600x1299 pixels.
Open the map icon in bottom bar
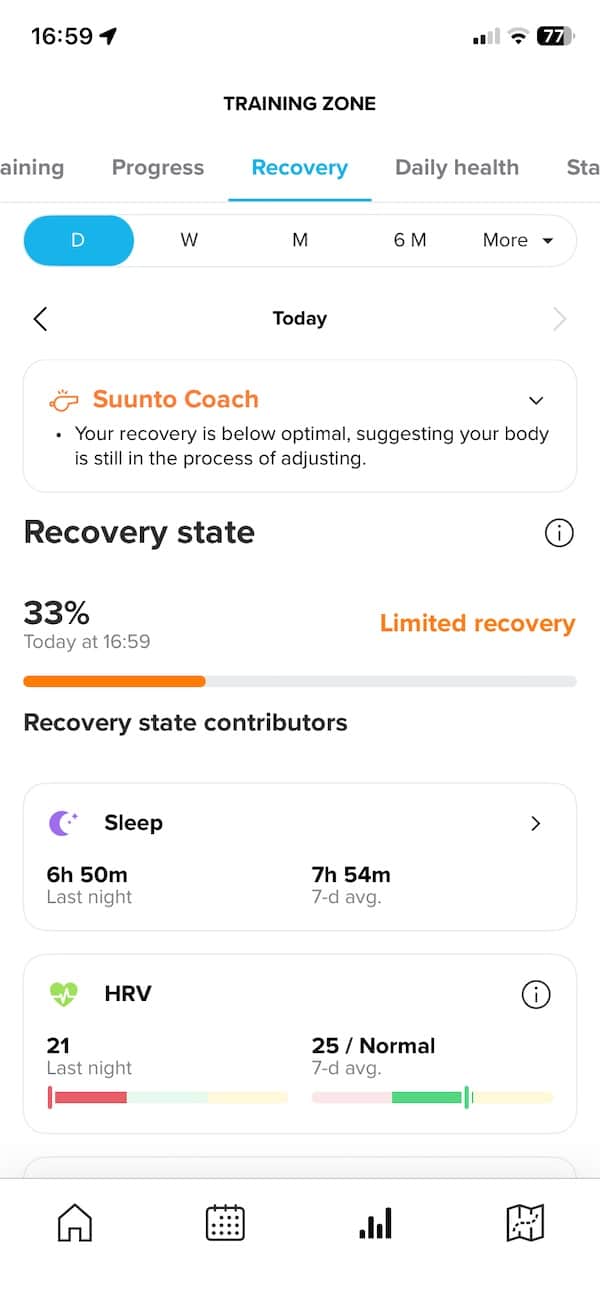(x=525, y=1222)
